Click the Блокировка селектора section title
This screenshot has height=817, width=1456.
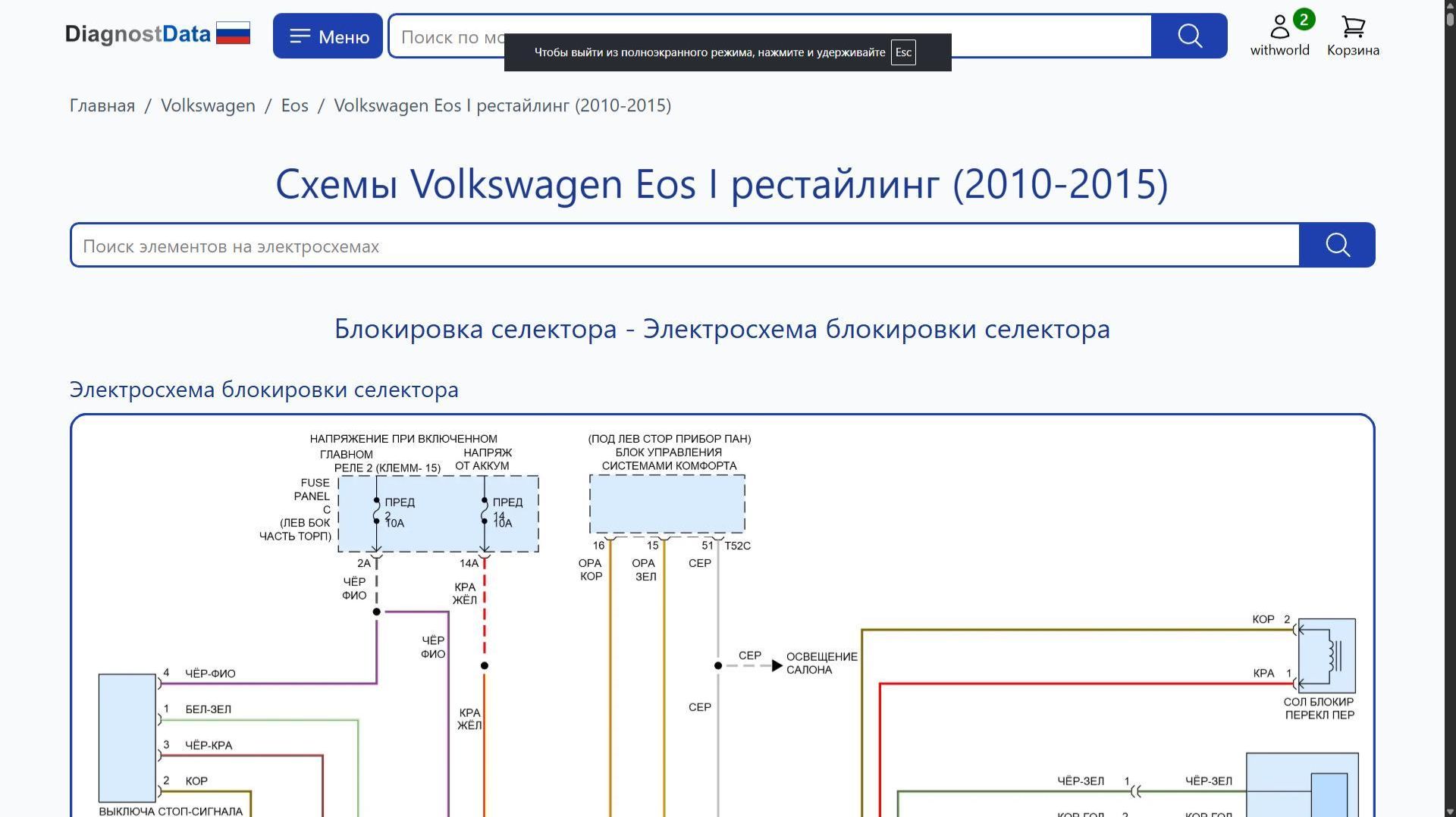pyautogui.click(x=722, y=329)
